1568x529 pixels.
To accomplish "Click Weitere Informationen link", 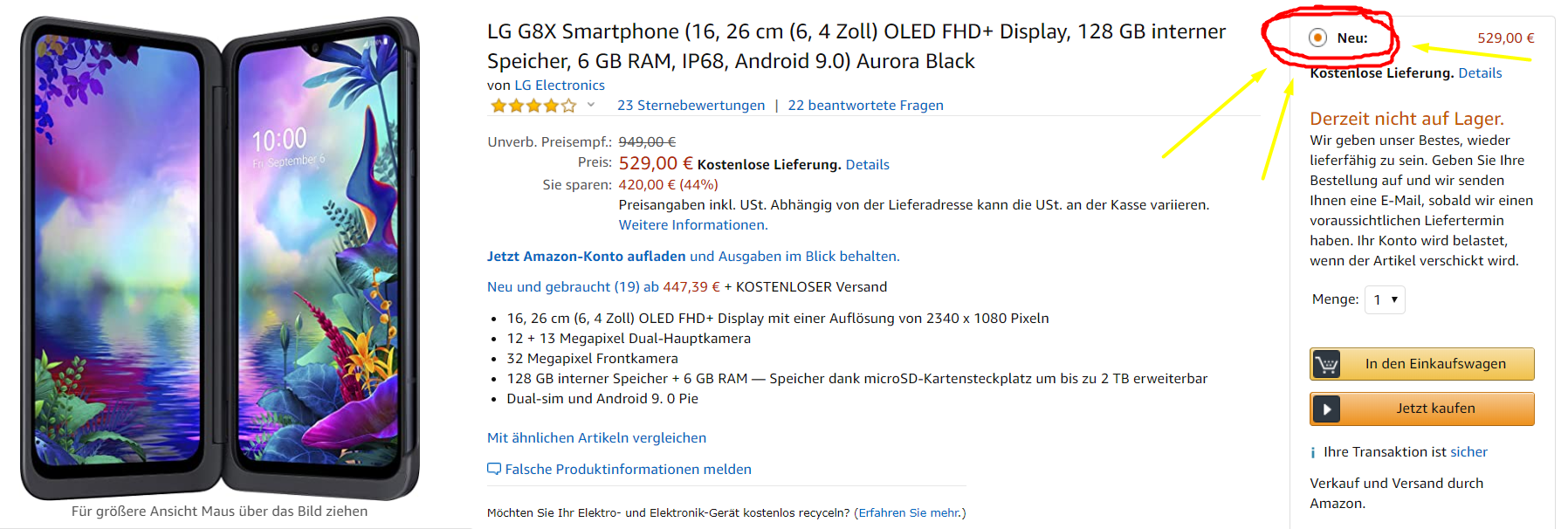I will 693,225.
